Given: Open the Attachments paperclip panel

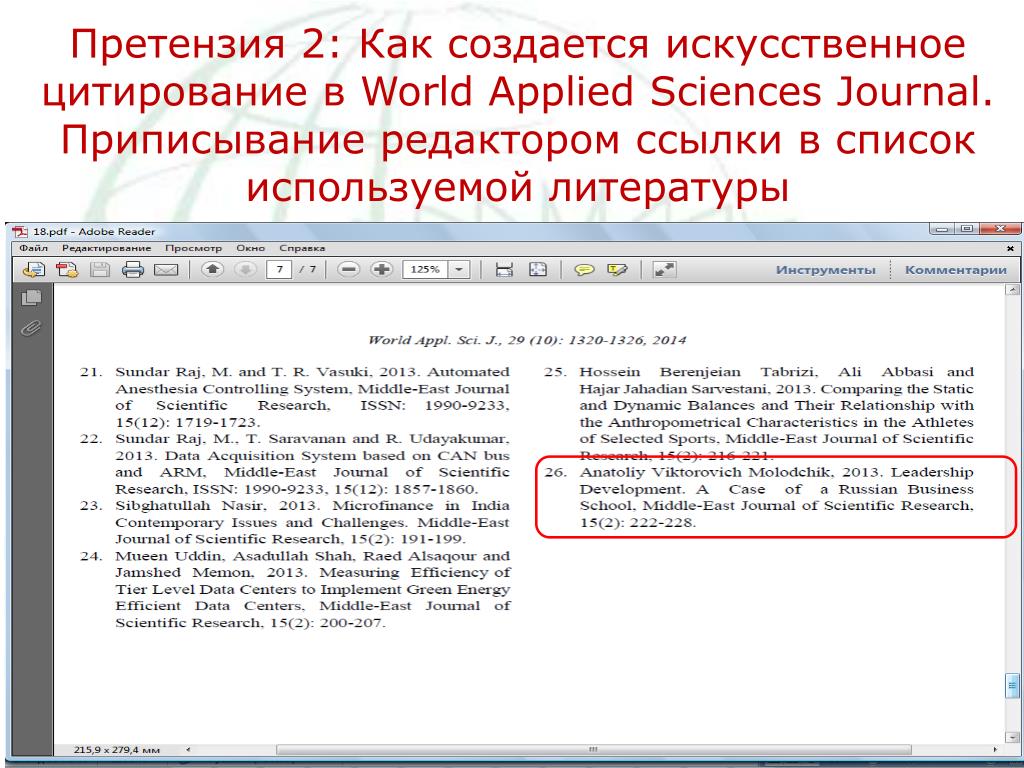Looking at the screenshot, I should point(31,327).
